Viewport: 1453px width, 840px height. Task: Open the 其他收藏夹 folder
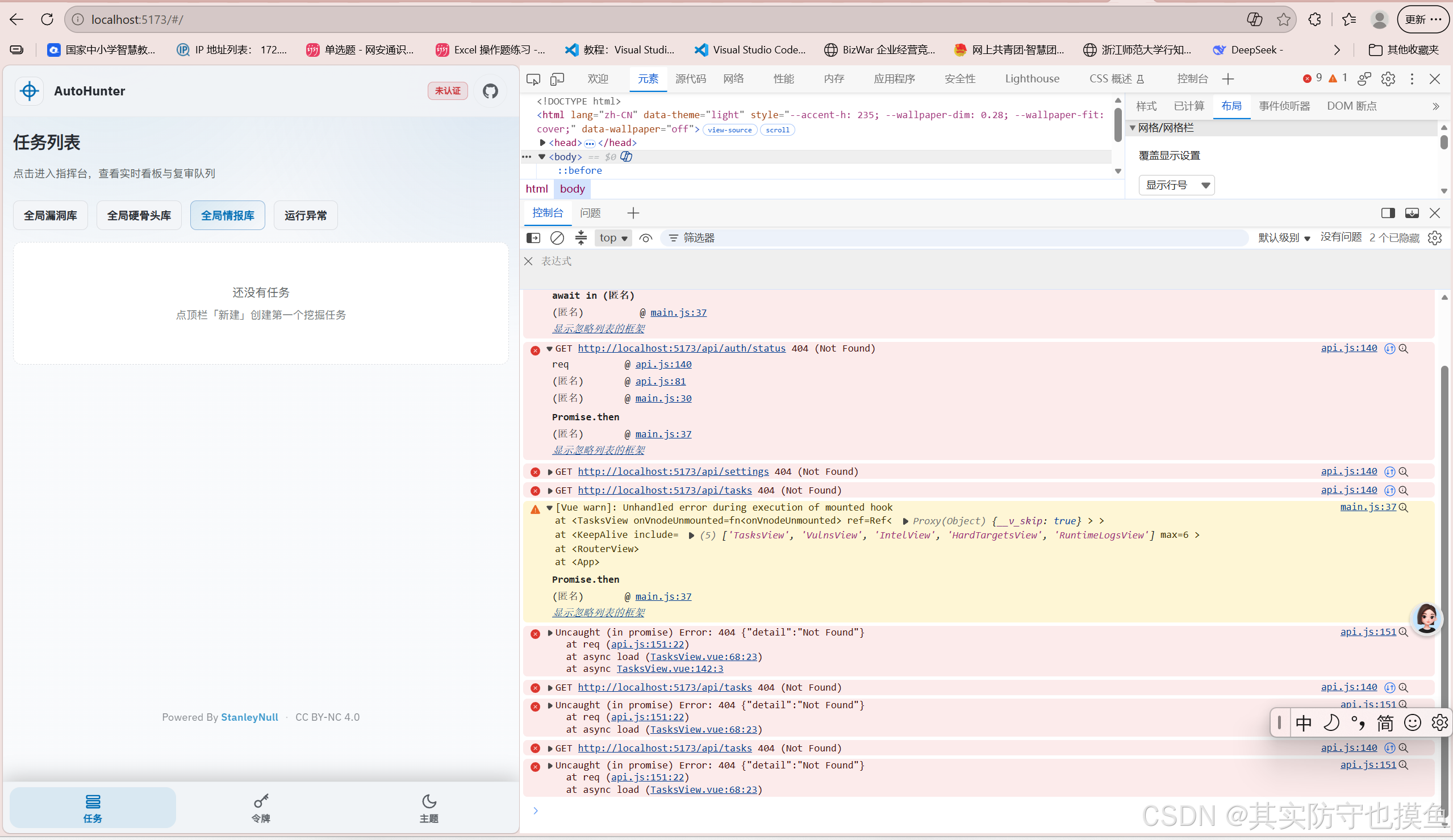[x=1404, y=50]
